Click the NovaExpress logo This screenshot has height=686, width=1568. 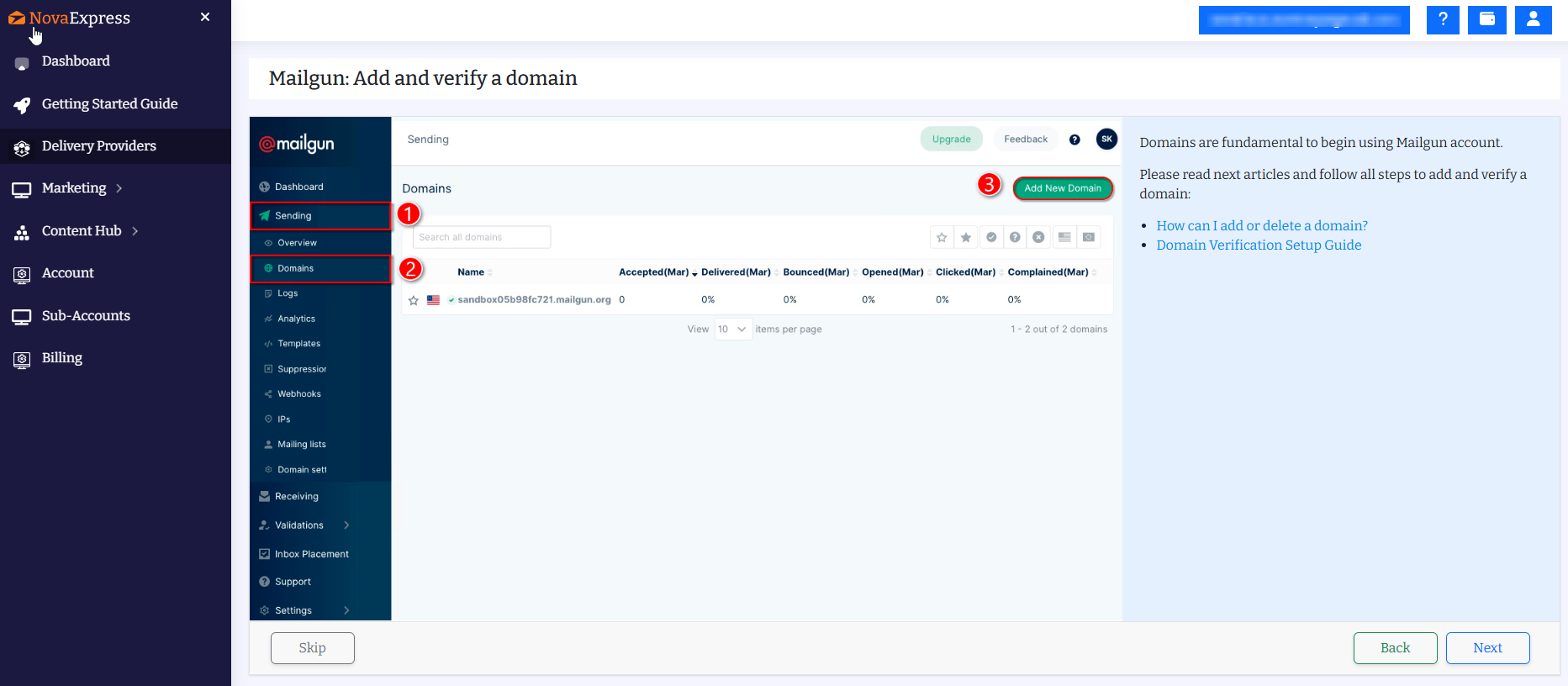coord(70,18)
